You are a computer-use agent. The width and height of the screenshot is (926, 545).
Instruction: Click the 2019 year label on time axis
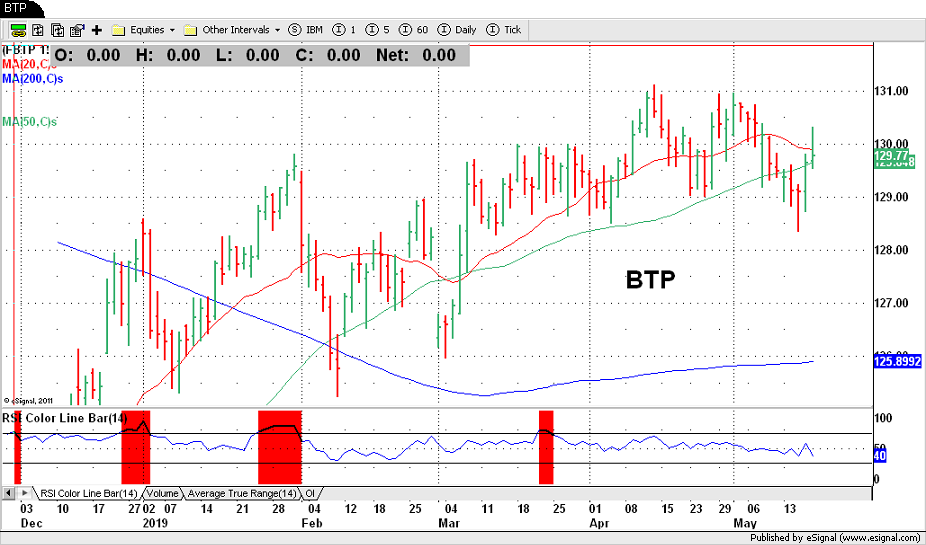point(155,523)
